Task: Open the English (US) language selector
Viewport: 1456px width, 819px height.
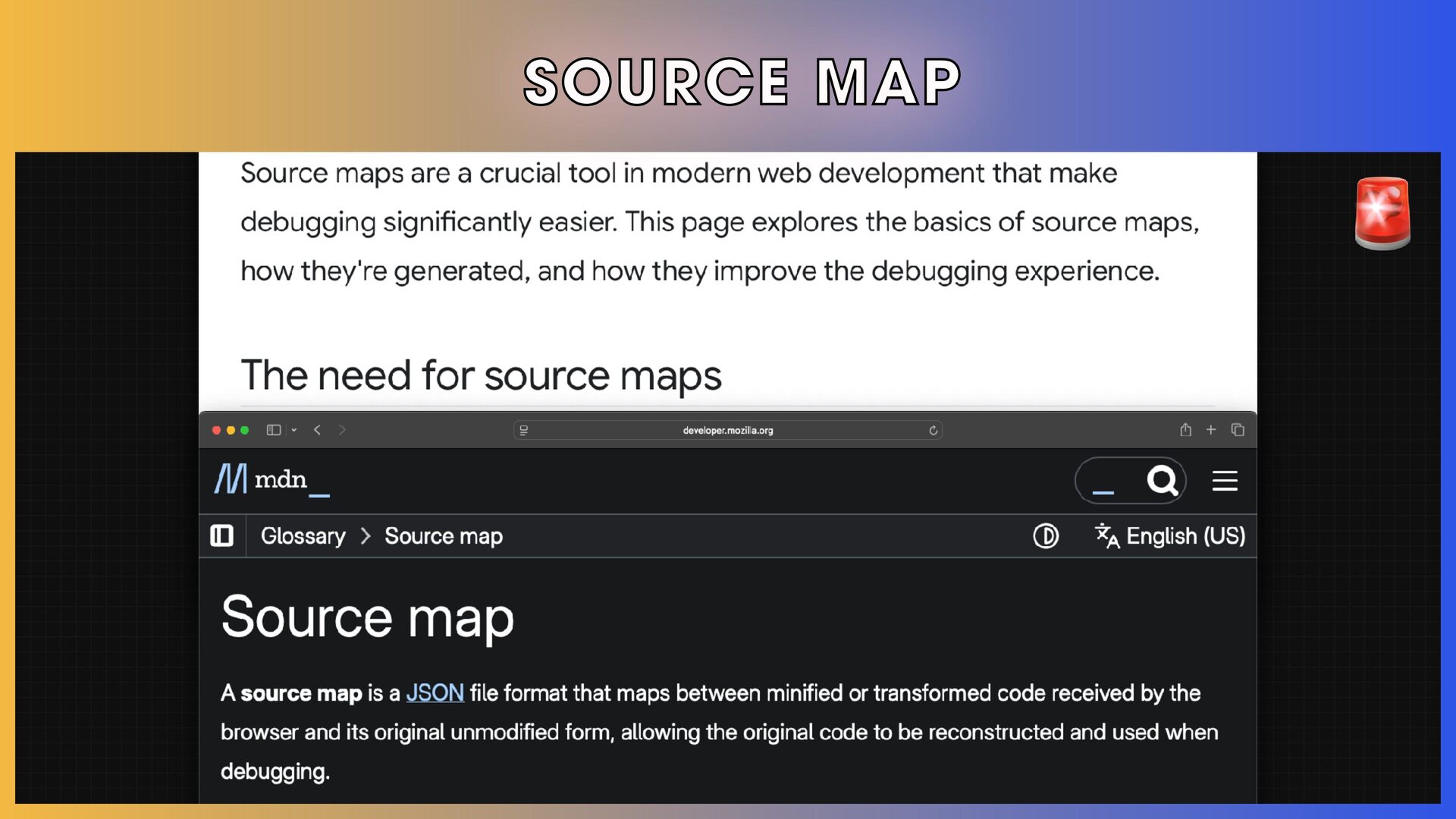Action: pyautogui.click(x=1170, y=536)
